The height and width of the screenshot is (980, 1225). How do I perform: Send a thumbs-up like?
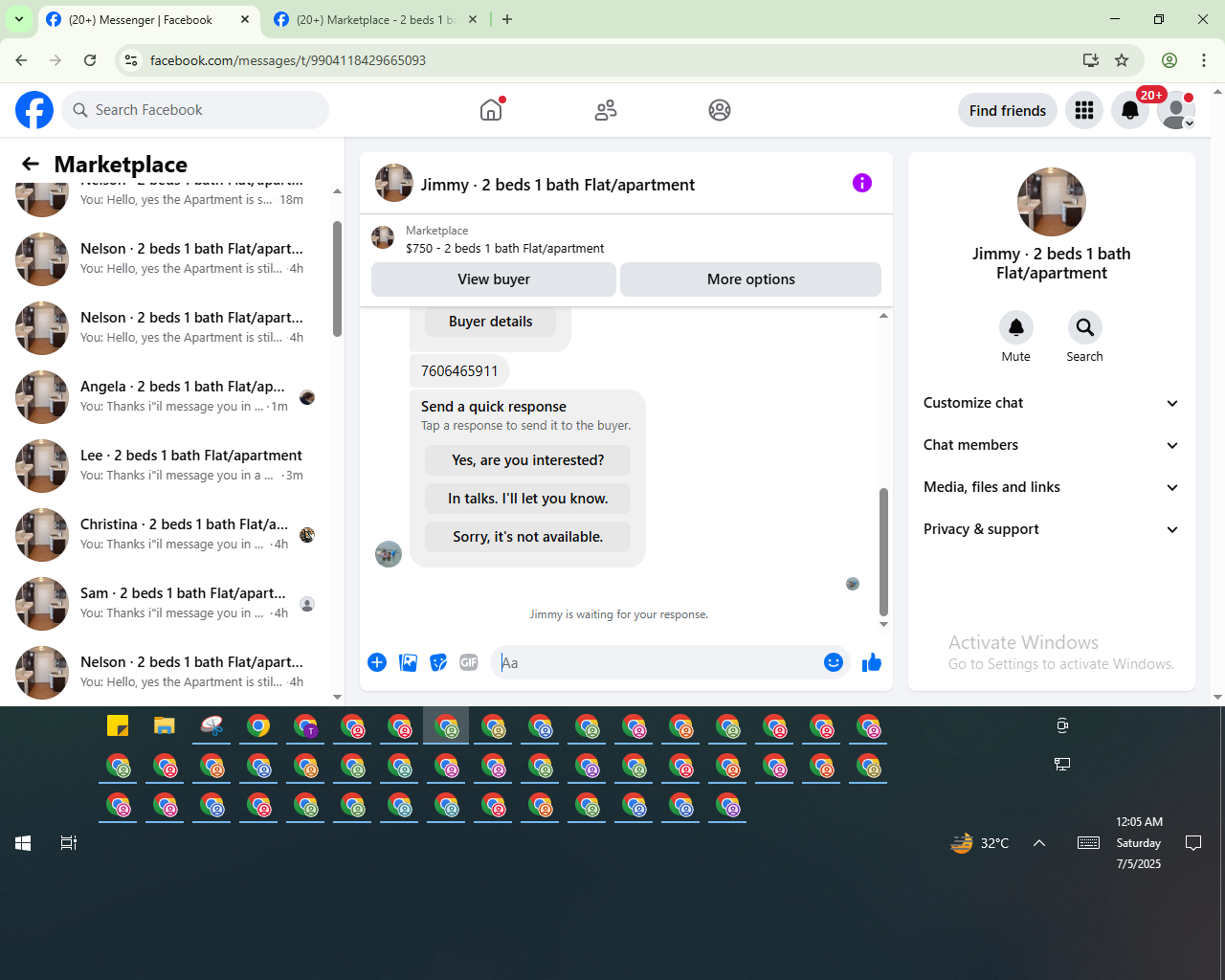[x=872, y=662]
